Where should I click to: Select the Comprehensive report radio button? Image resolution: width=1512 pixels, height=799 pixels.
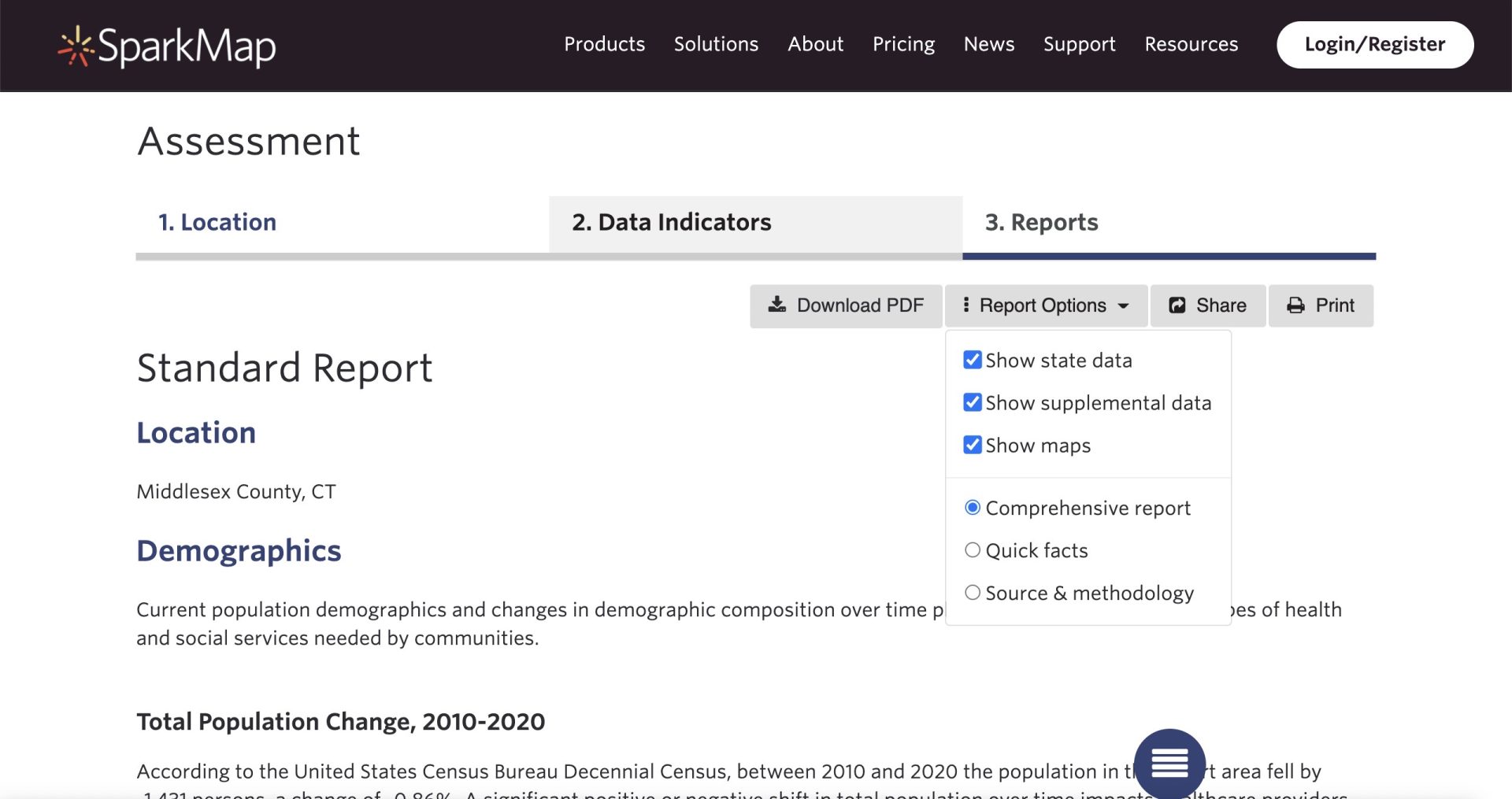tap(973, 508)
